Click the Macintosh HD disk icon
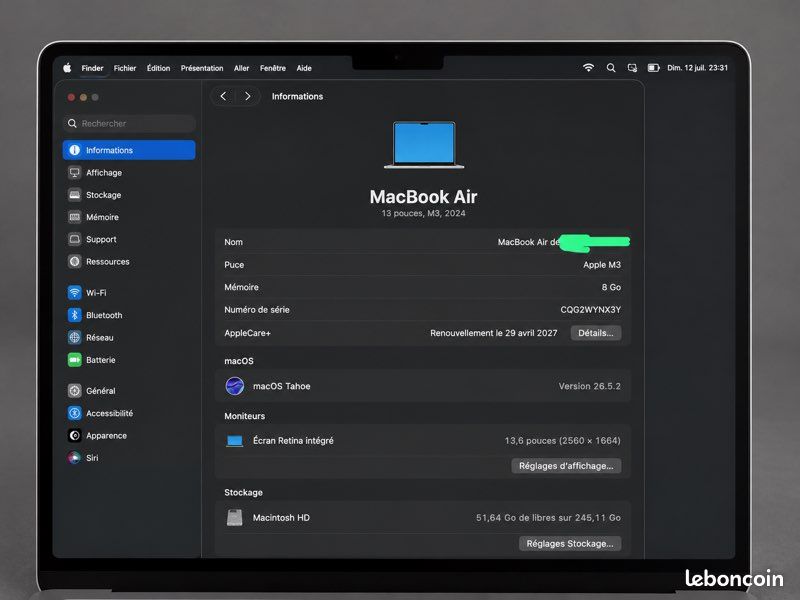This screenshot has width=800, height=600. [235, 517]
